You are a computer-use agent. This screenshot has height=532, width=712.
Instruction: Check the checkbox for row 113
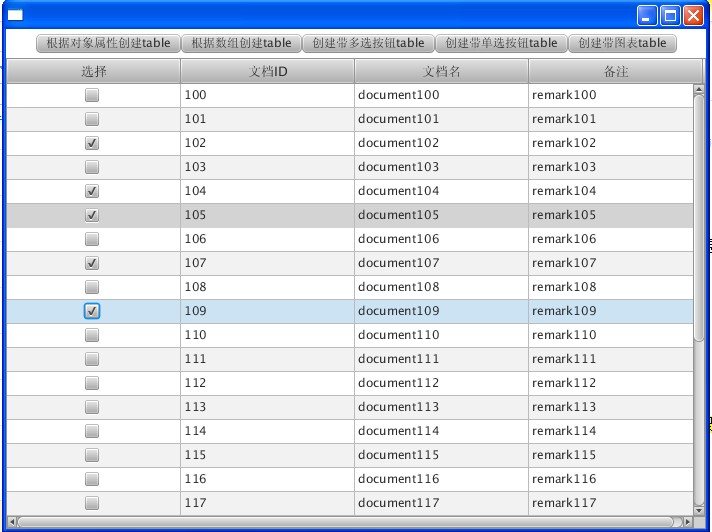(92, 407)
